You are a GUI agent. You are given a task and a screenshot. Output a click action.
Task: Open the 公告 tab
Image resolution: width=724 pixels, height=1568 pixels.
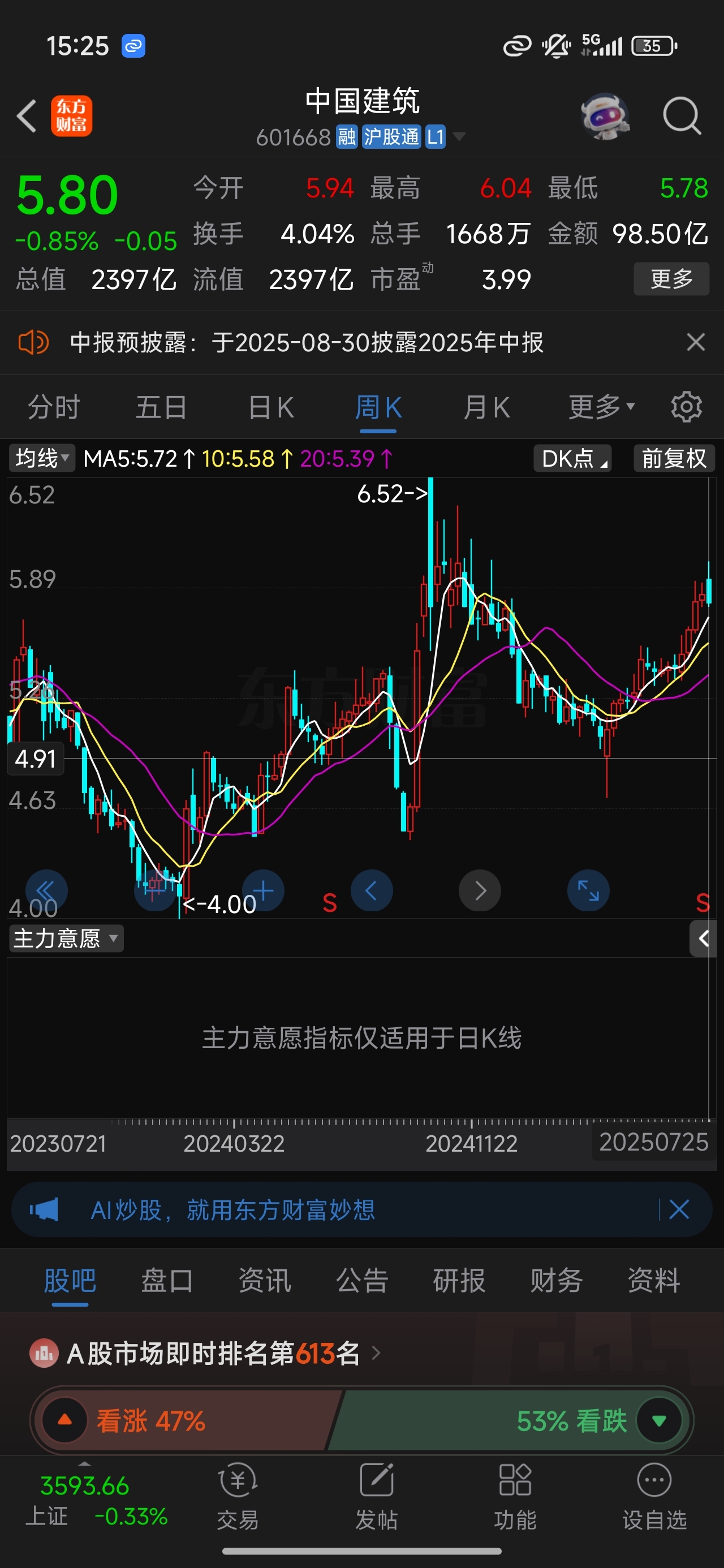pos(361,1280)
